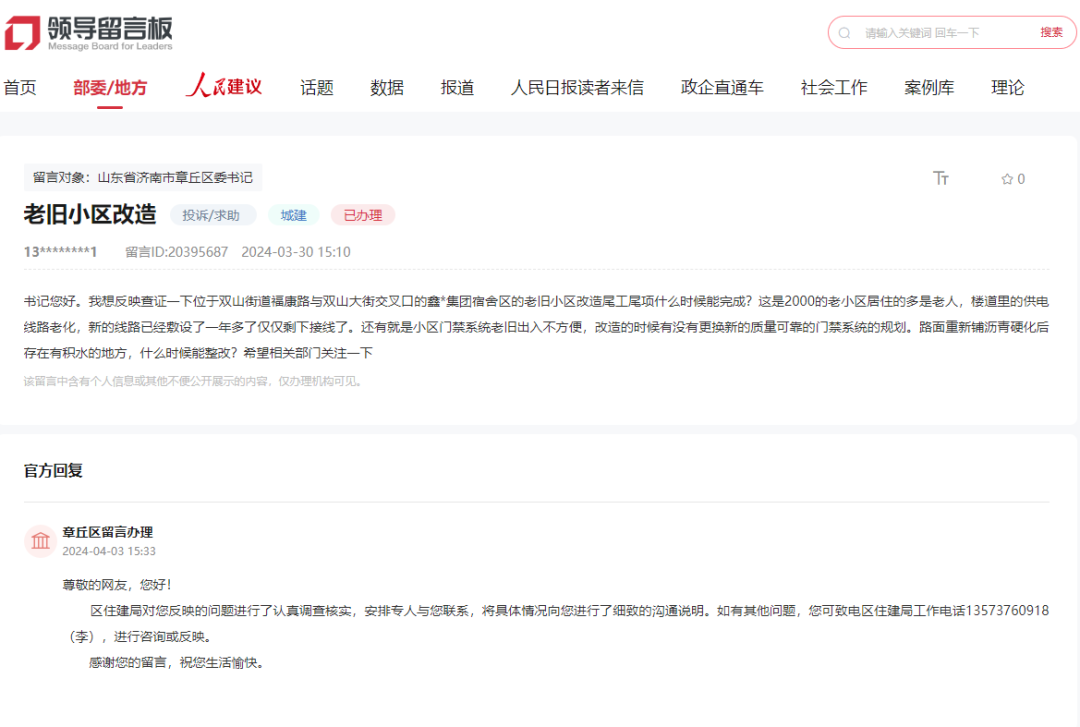Open the 人民建议 navigation tab

tap(224, 86)
